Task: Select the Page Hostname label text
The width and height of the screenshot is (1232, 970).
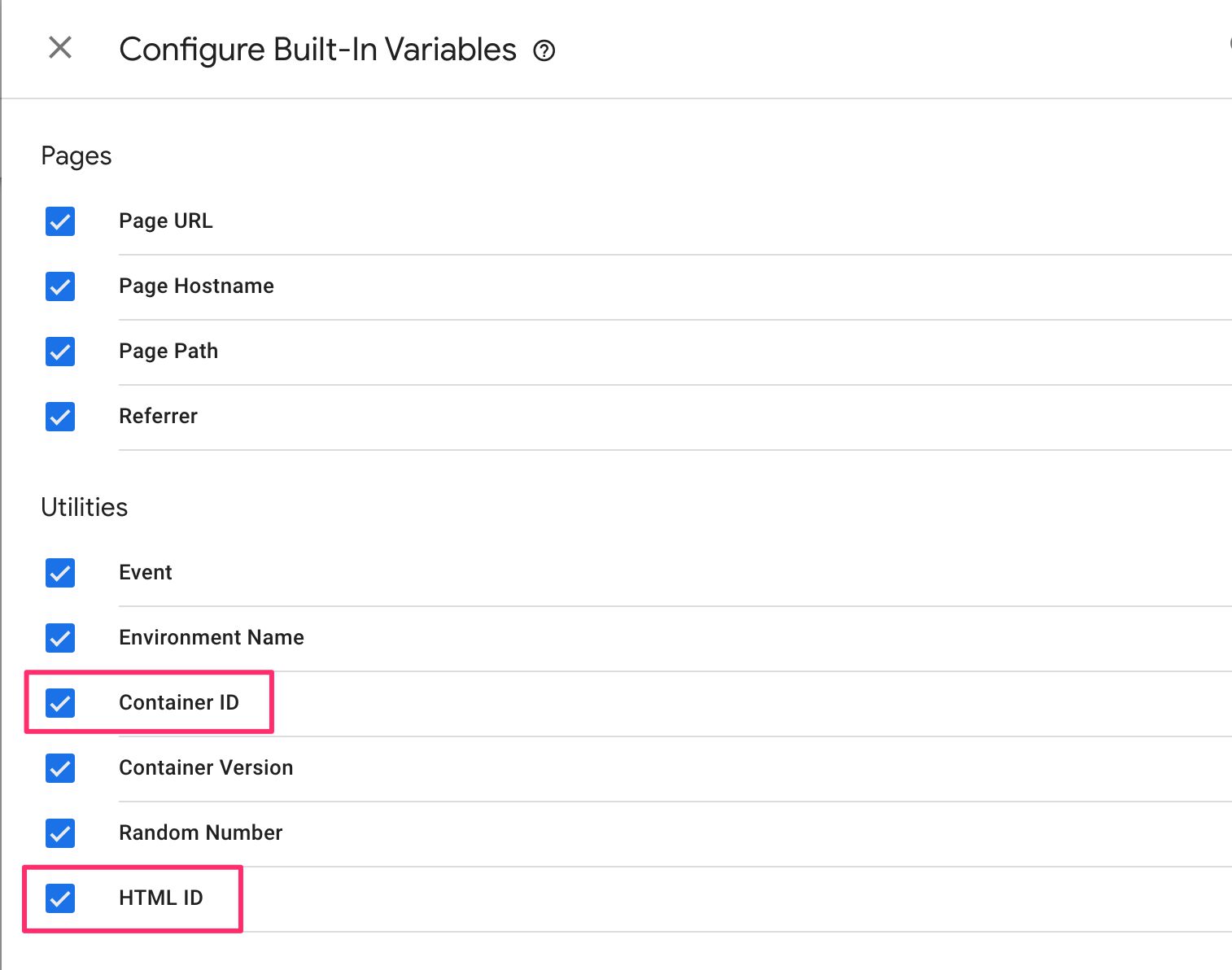Action: 196,286
